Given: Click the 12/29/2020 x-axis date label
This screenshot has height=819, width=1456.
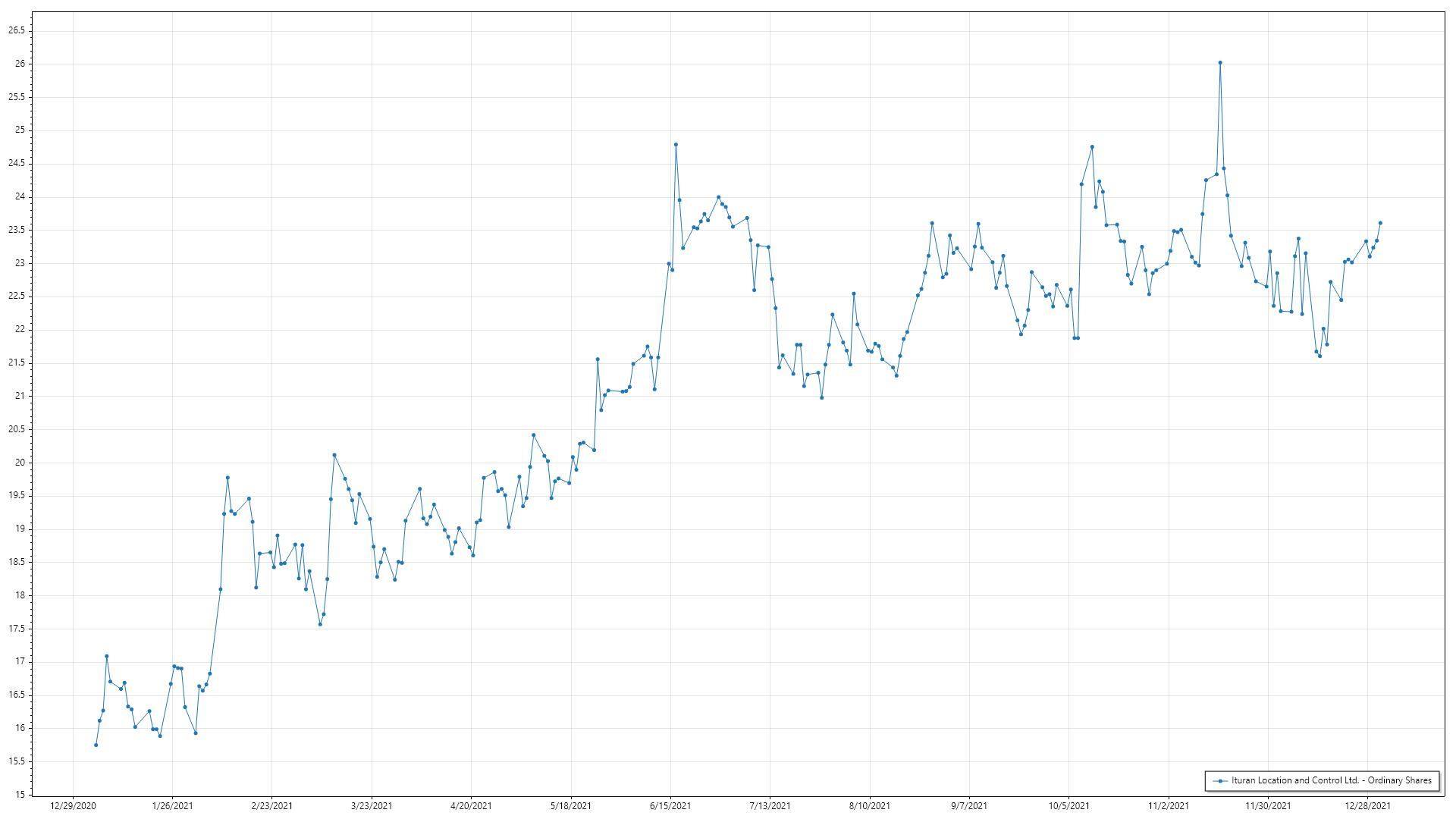Looking at the screenshot, I should click(73, 806).
